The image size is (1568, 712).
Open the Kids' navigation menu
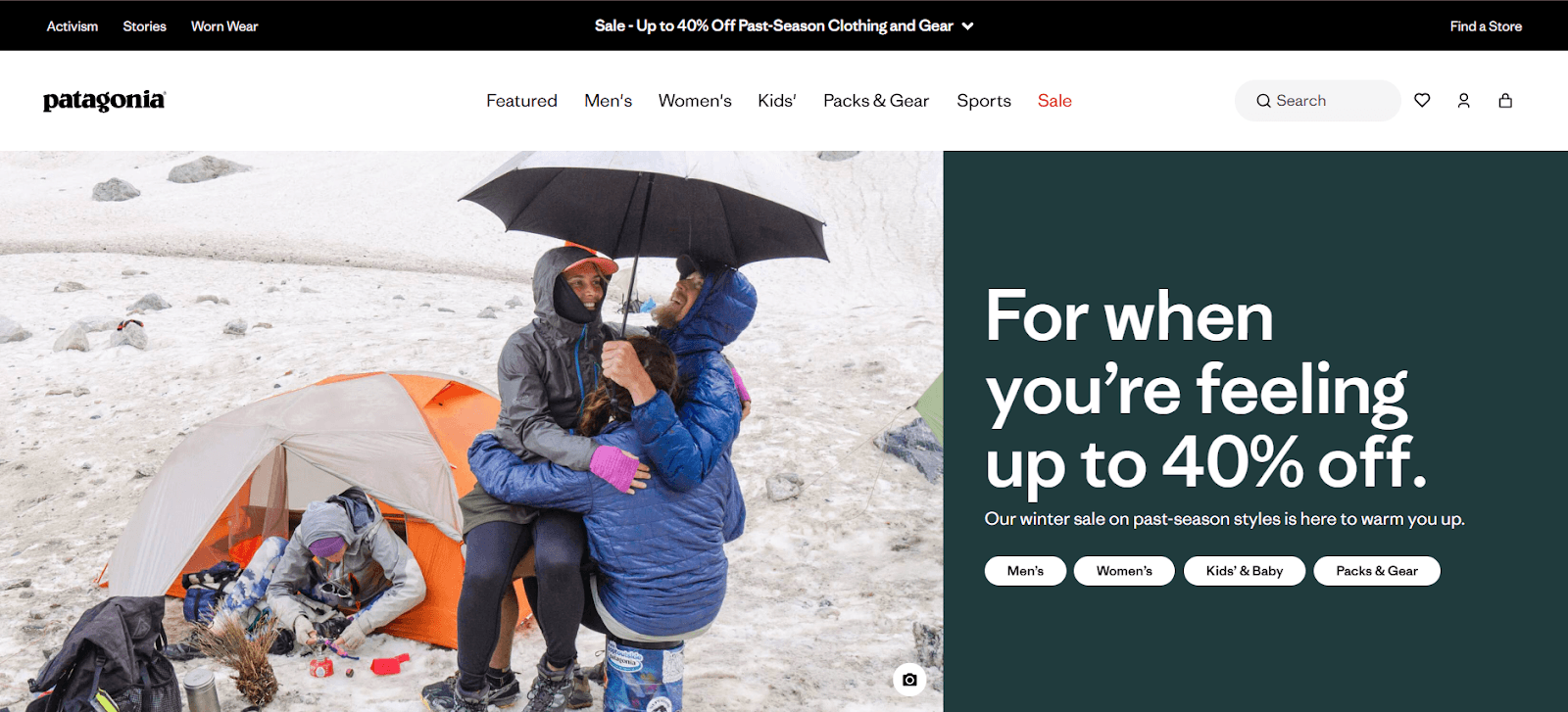[x=777, y=101]
